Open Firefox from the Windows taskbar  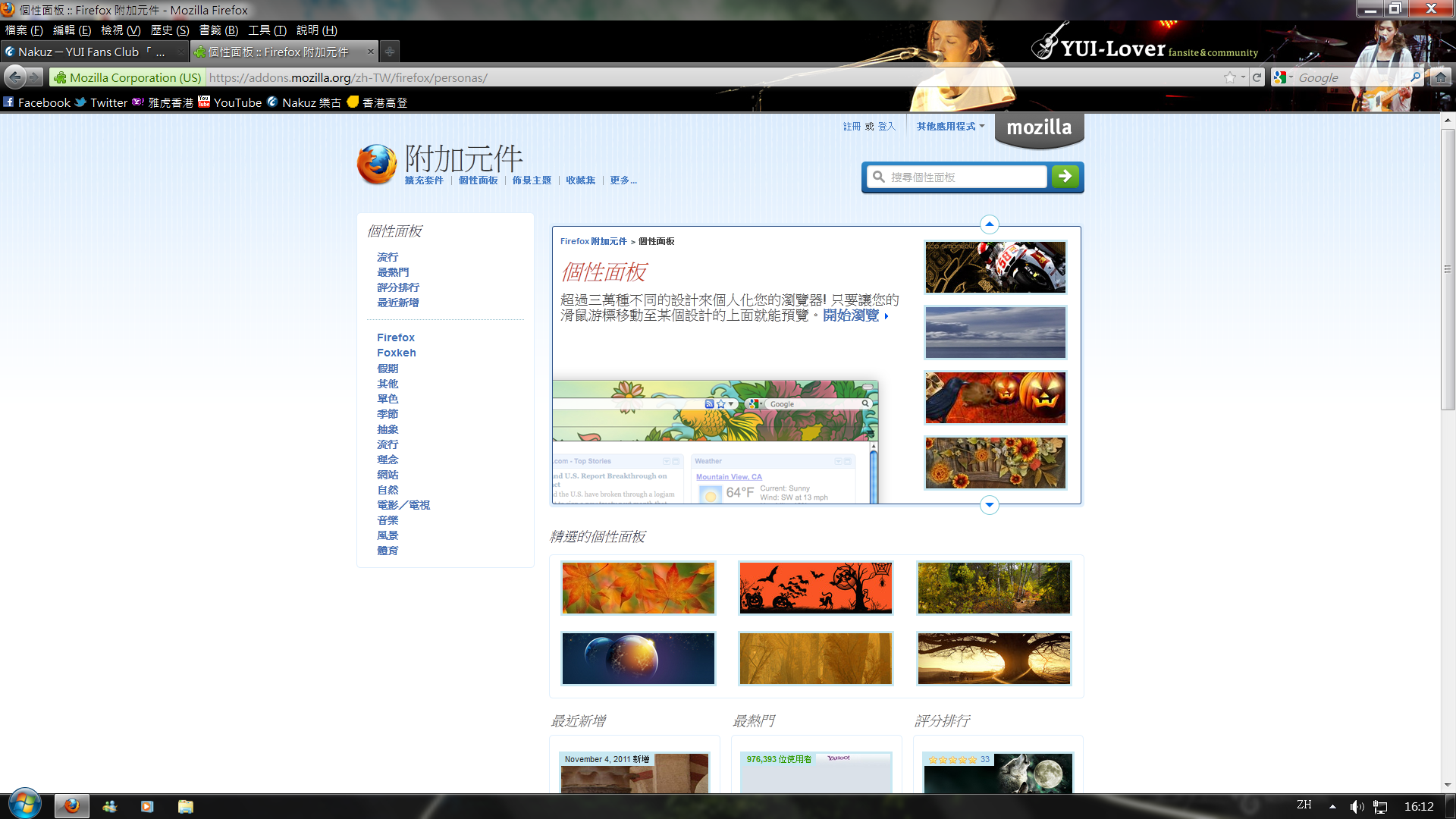72,806
